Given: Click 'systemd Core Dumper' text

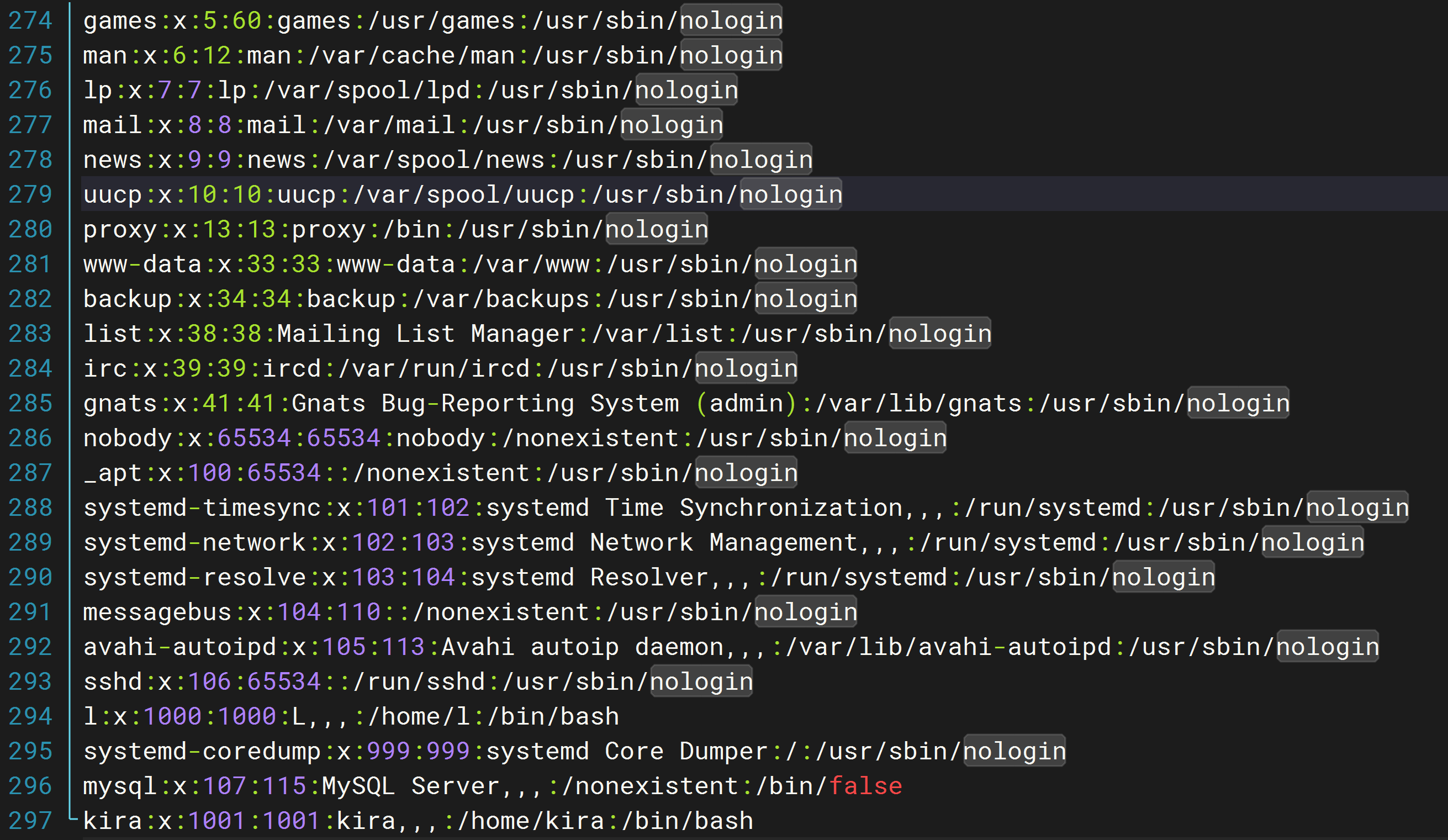Looking at the screenshot, I should 626,751.
